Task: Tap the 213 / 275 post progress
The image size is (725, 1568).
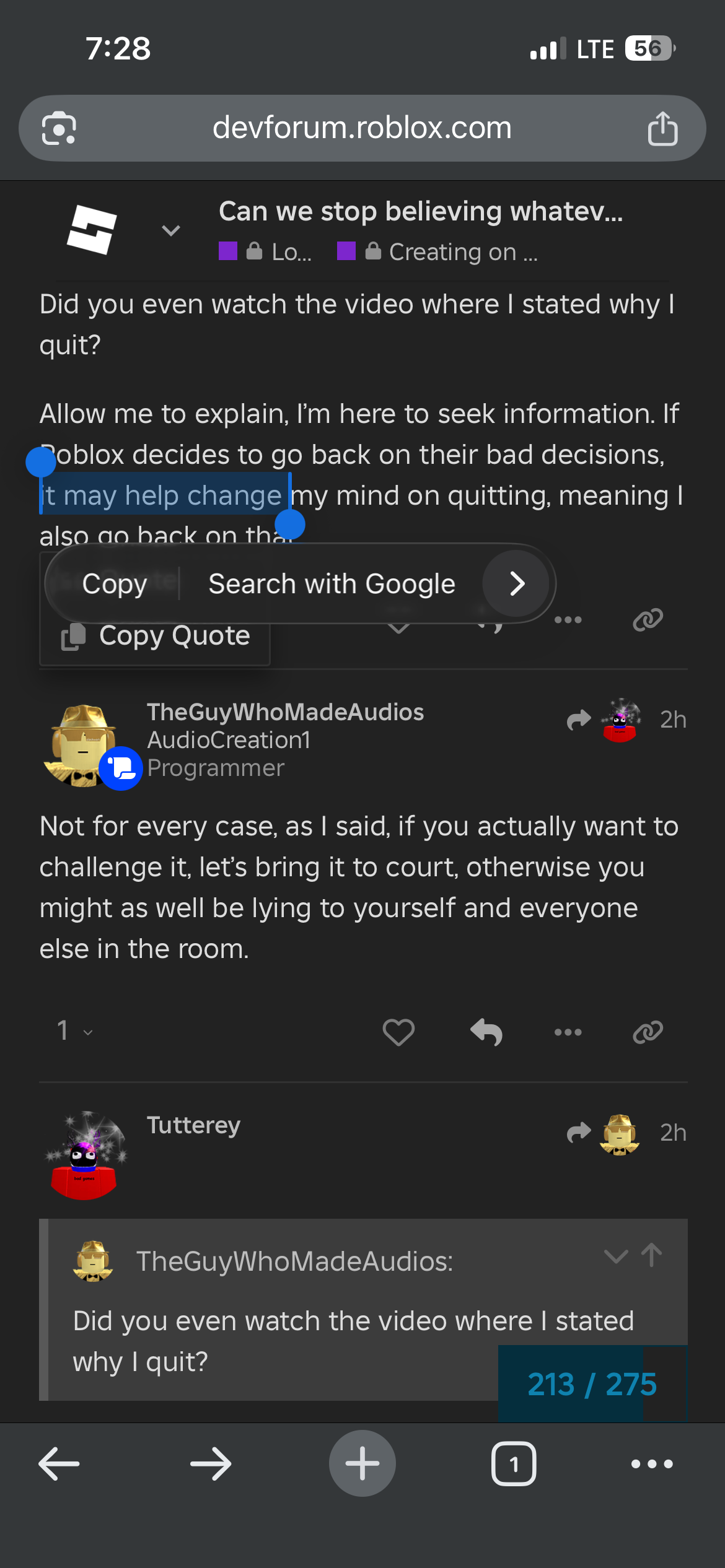Action: 592,1384
